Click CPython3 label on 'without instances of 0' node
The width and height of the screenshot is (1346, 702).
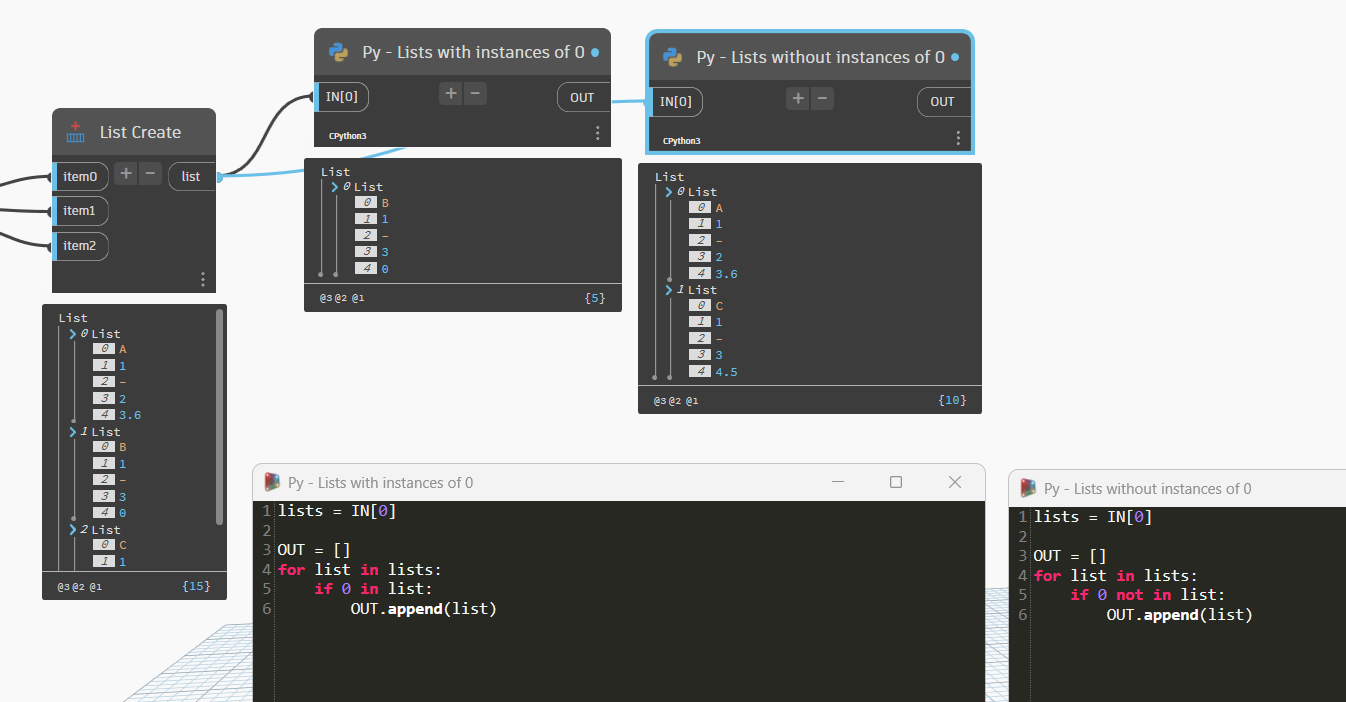(x=681, y=140)
